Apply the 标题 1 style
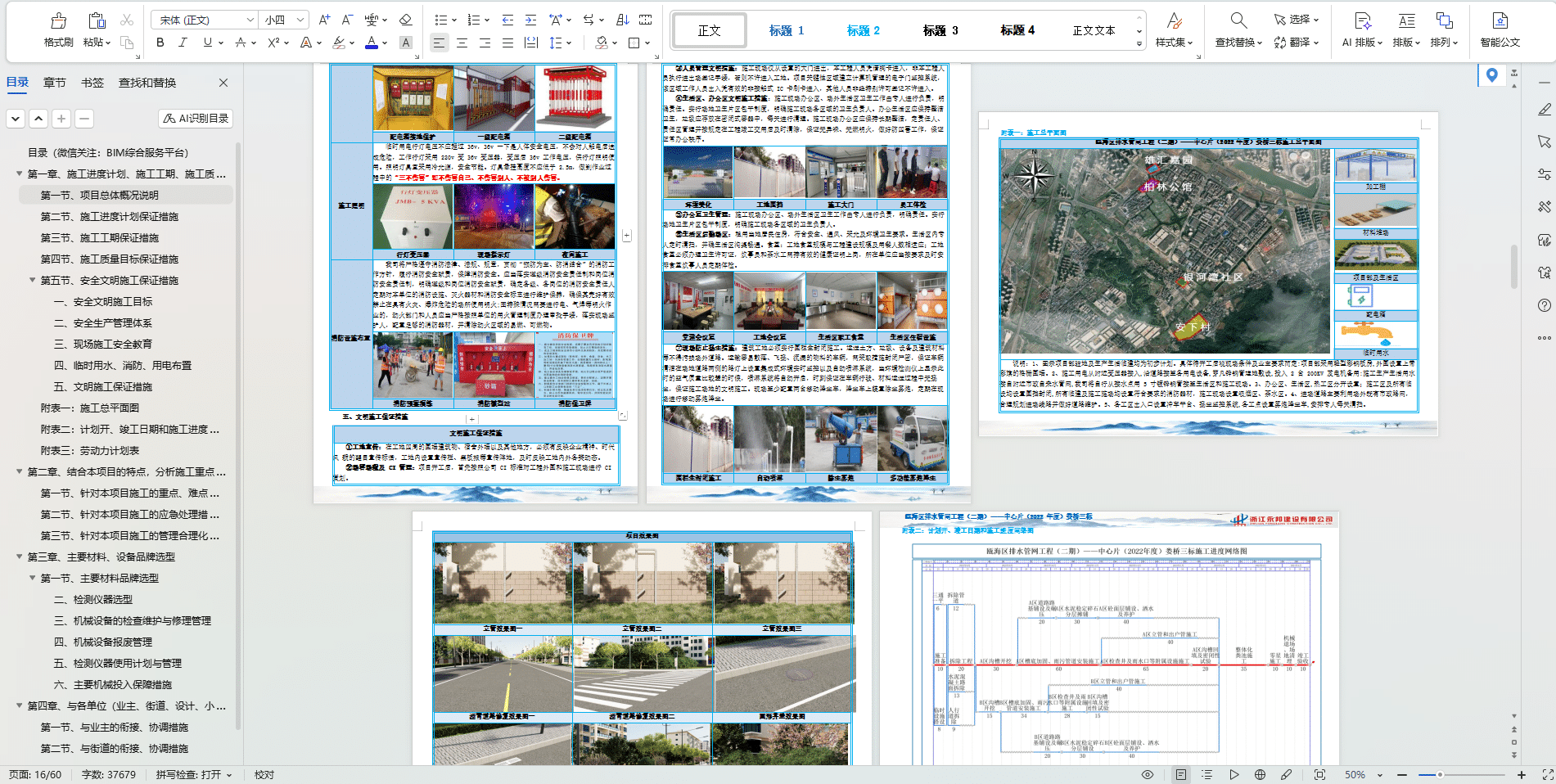The height and width of the screenshot is (784, 1556). click(786, 30)
